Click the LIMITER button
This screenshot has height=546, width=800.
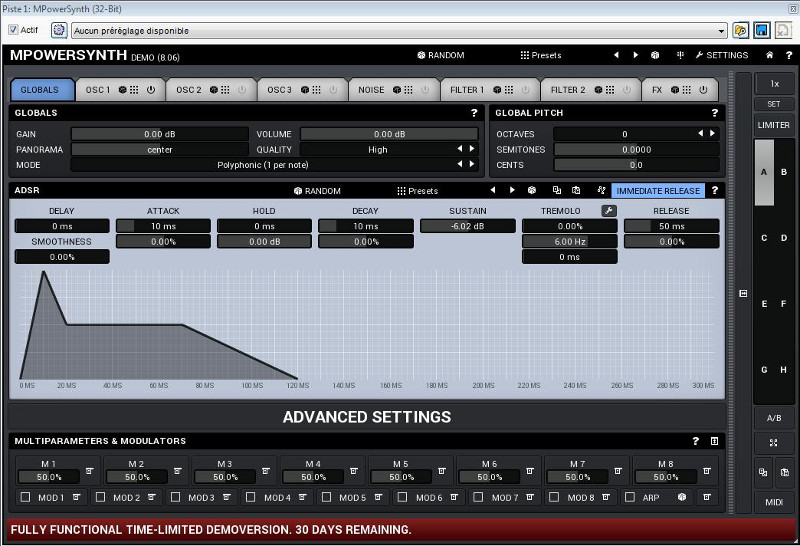(x=773, y=125)
